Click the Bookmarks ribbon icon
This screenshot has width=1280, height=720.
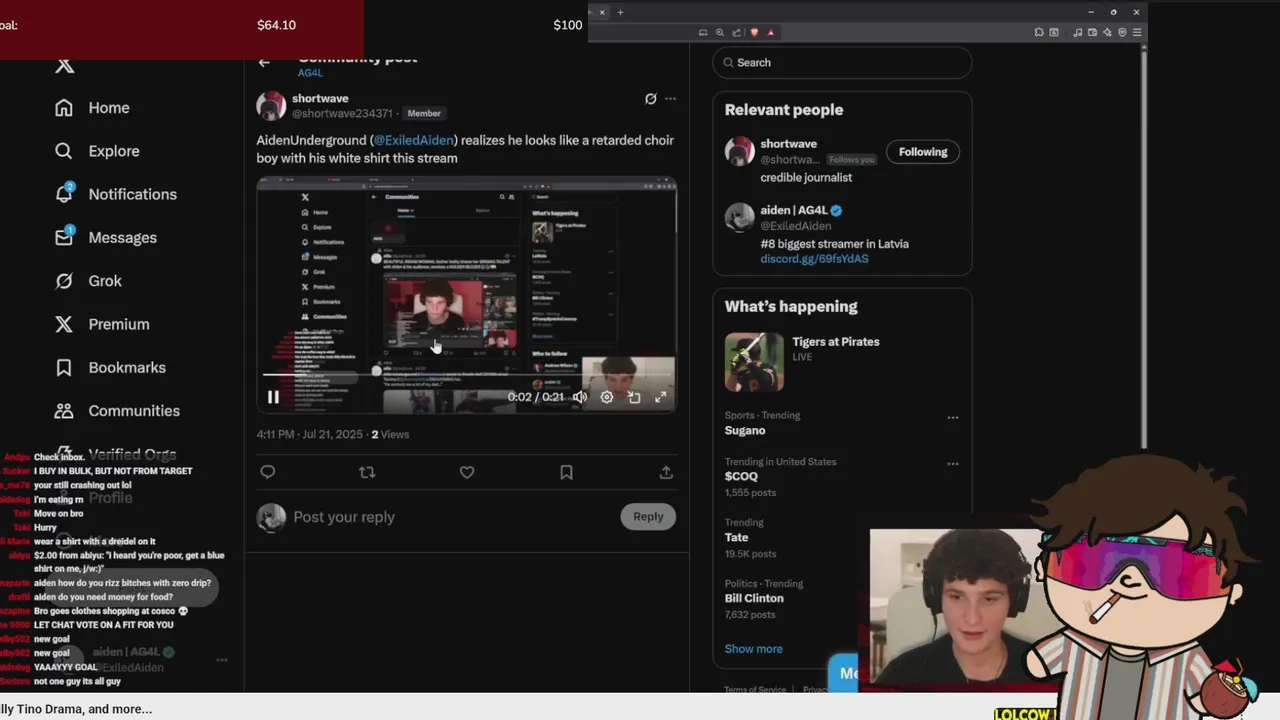tap(64, 367)
